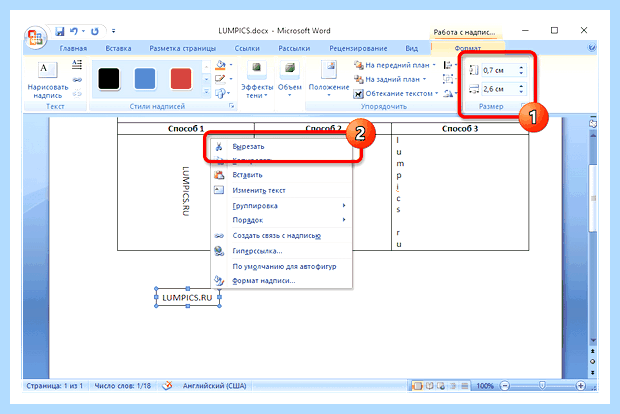Open Обтекание текстом options
Screen dimensions: 620x414
click(397, 94)
